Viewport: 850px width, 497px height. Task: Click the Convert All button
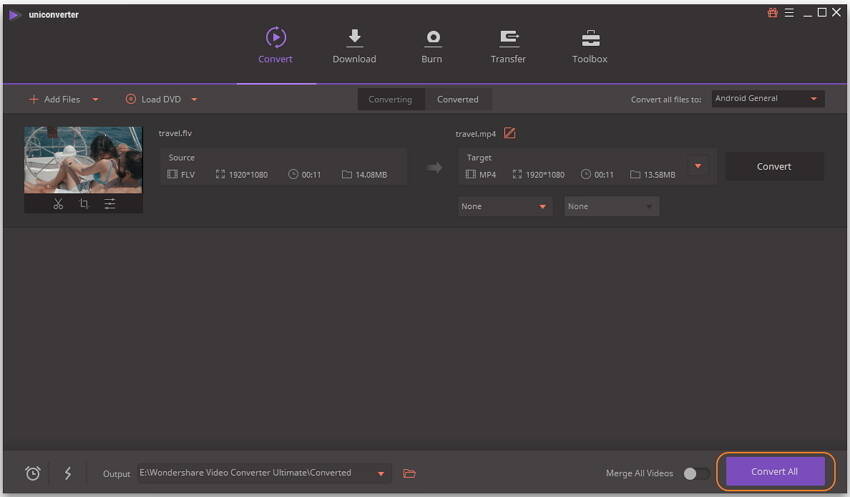[x=775, y=472]
